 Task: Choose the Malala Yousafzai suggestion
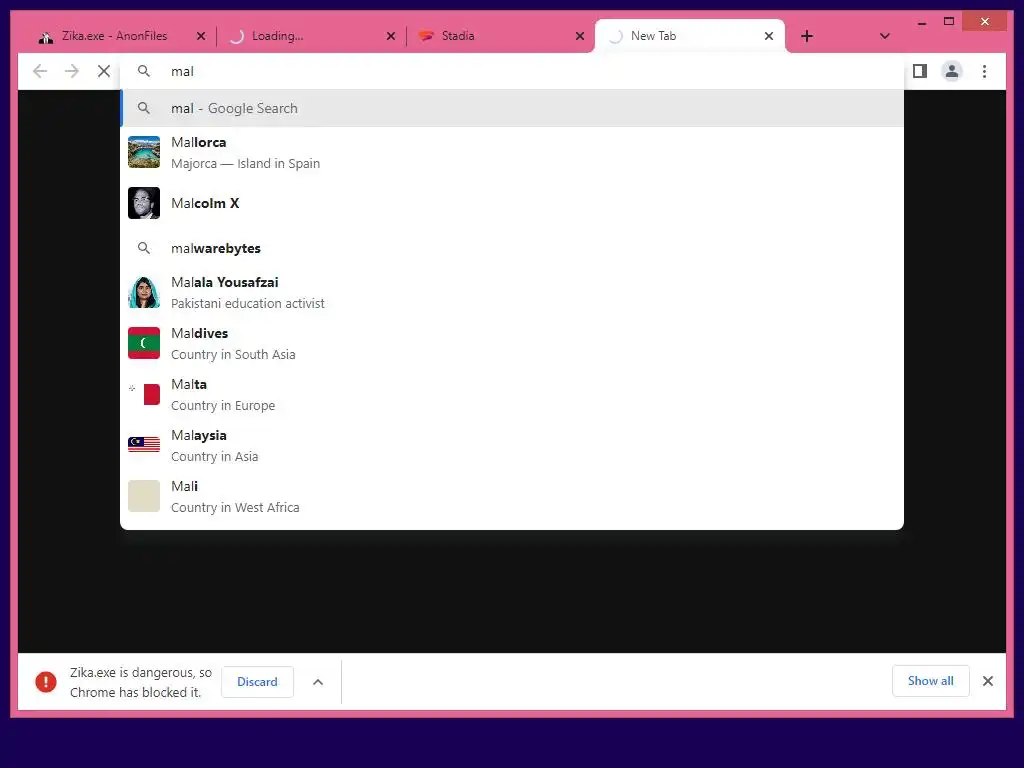pos(513,292)
